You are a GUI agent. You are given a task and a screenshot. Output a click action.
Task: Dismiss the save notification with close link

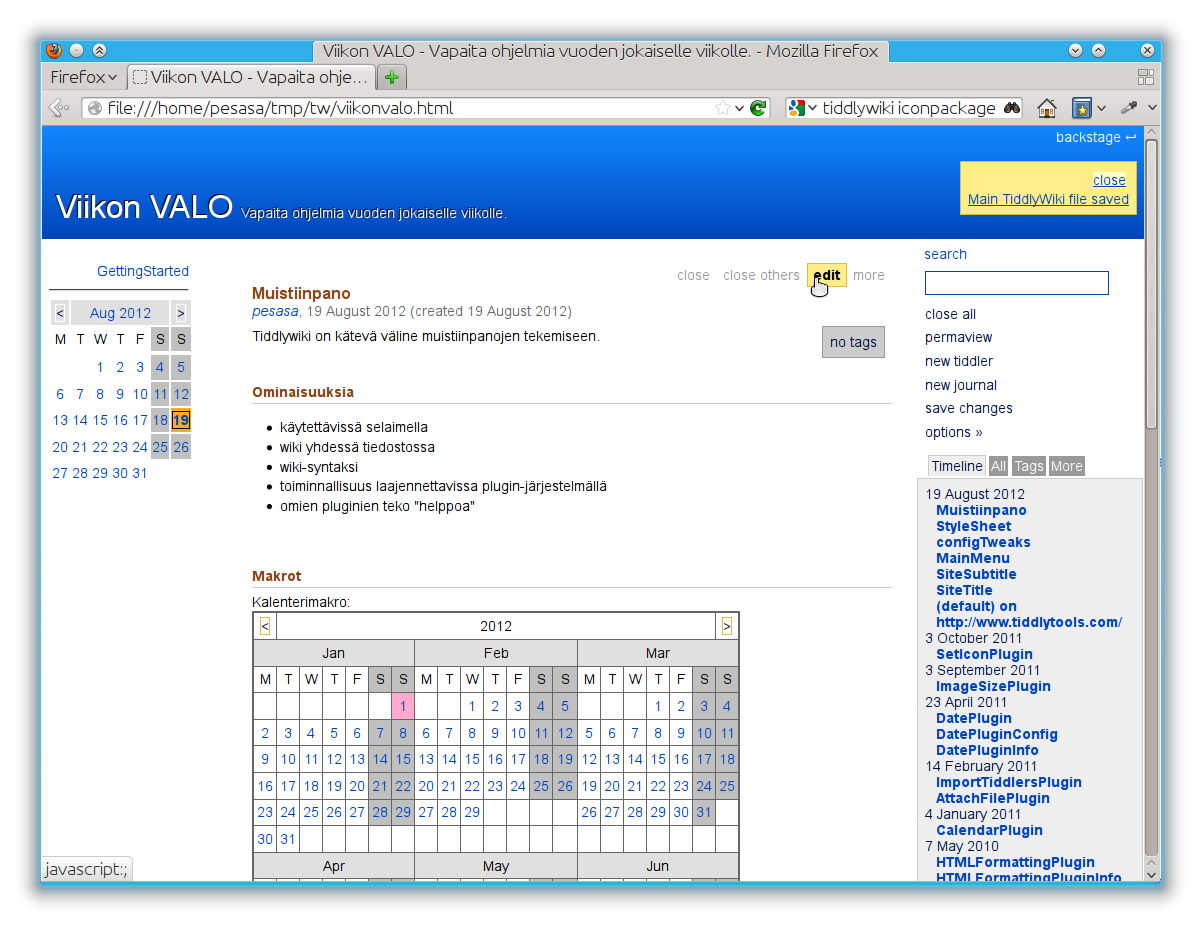[x=1109, y=180]
